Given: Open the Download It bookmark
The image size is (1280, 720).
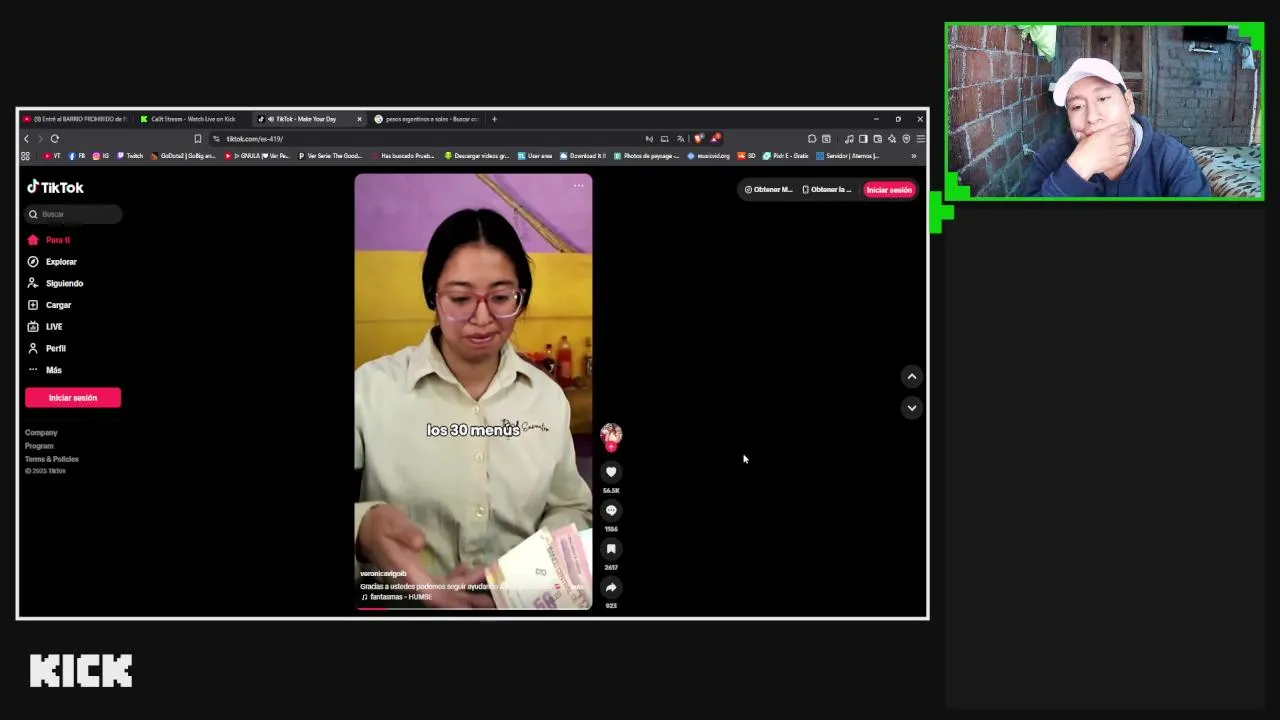Looking at the screenshot, I should (x=583, y=156).
